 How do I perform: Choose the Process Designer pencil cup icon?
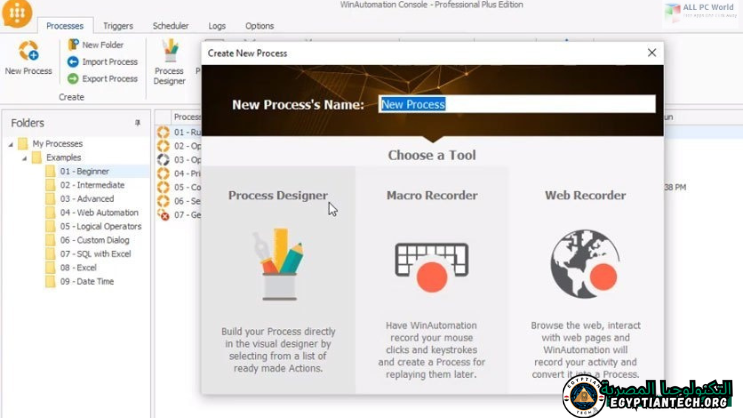pyautogui.click(x=278, y=264)
